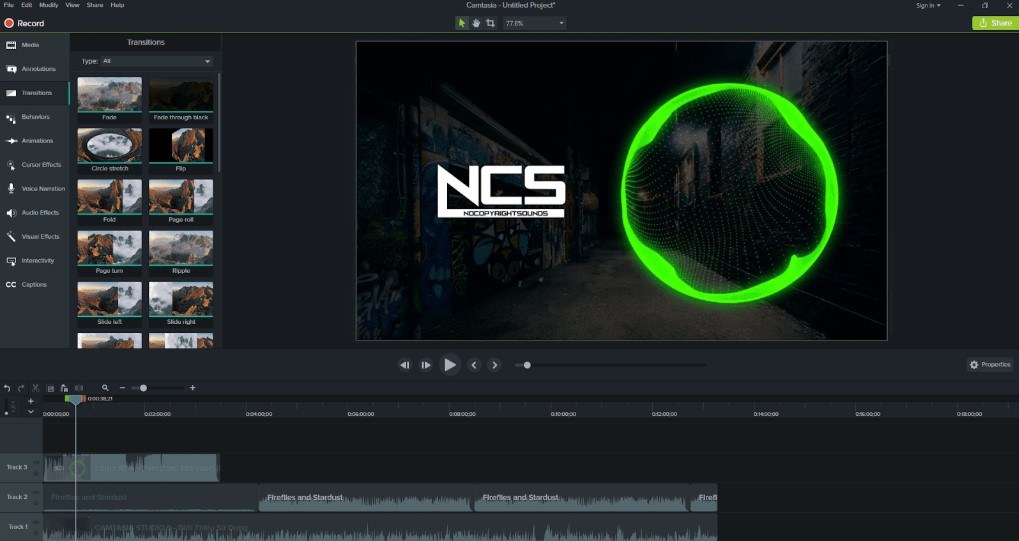Adjust the timeline zoom slider handle

[x=144, y=388]
